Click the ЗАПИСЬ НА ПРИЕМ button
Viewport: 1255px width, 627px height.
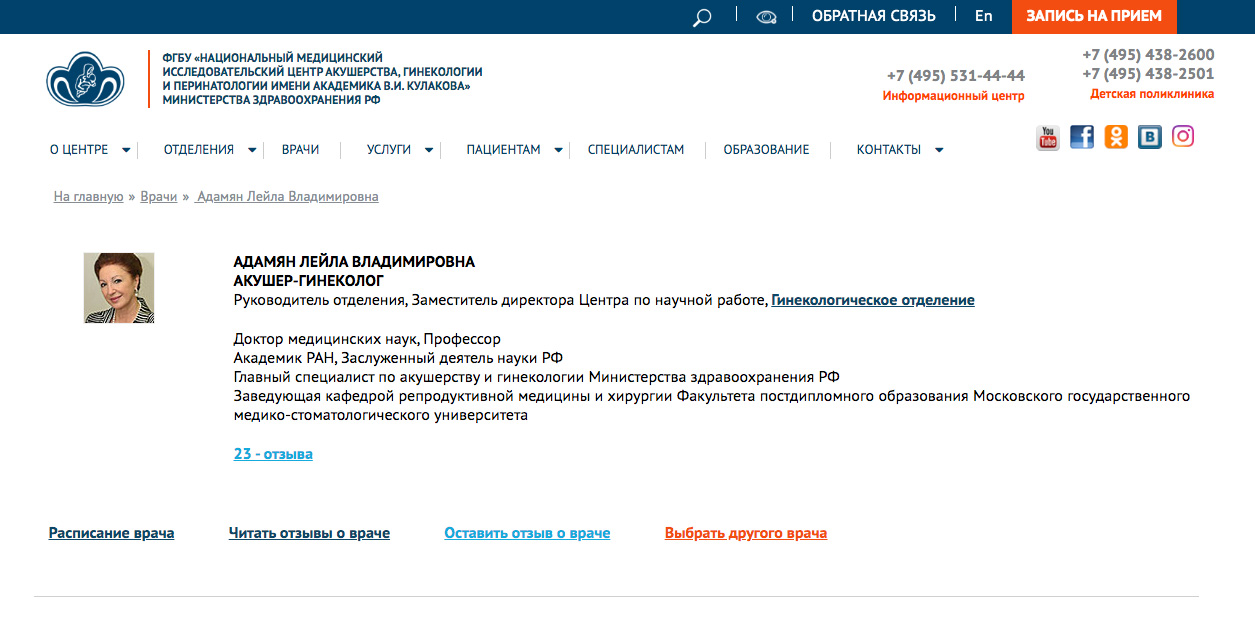[x=1094, y=17]
